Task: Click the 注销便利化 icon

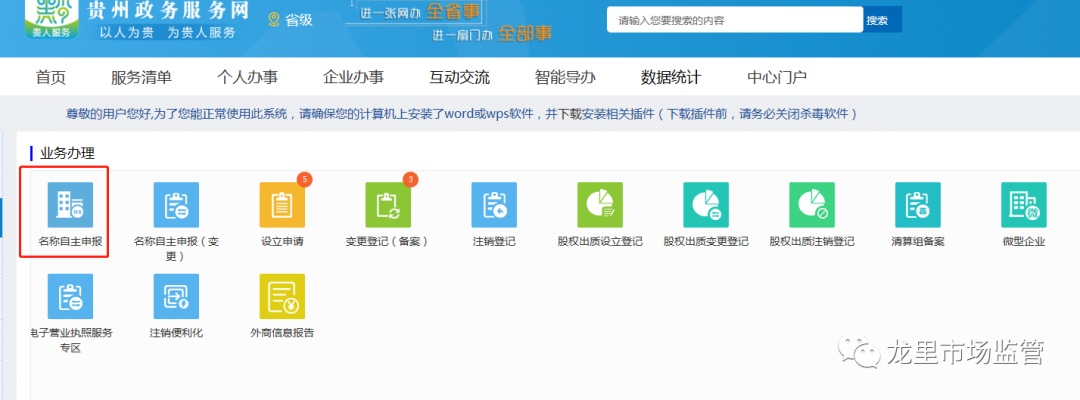Action: (x=176, y=297)
